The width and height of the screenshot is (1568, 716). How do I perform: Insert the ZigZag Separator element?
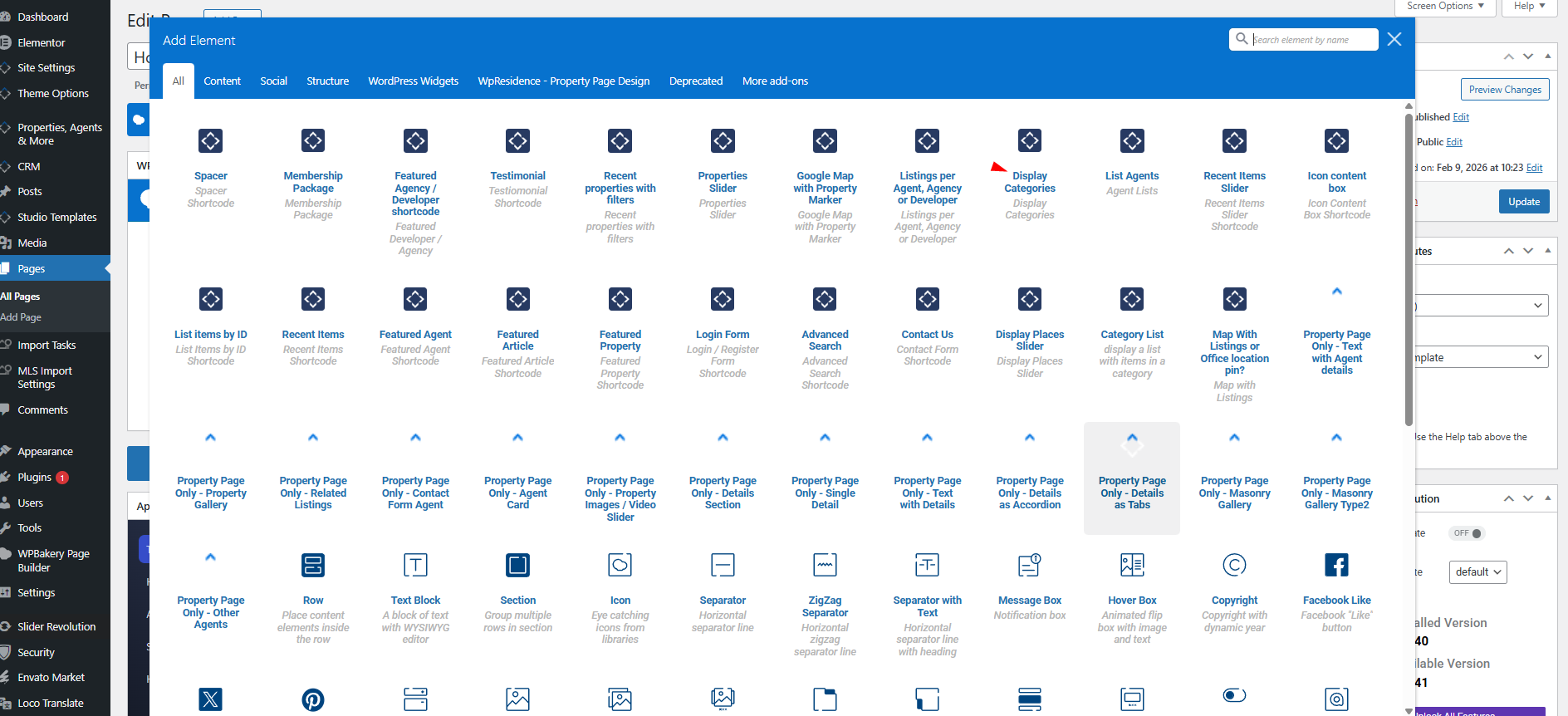click(x=825, y=566)
